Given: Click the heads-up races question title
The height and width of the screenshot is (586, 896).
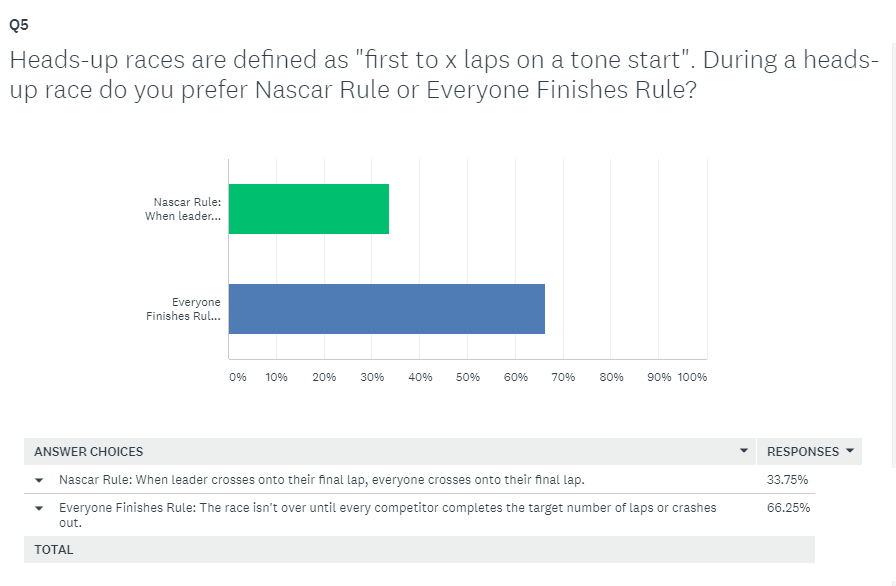Looking at the screenshot, I should coord(444,75).
